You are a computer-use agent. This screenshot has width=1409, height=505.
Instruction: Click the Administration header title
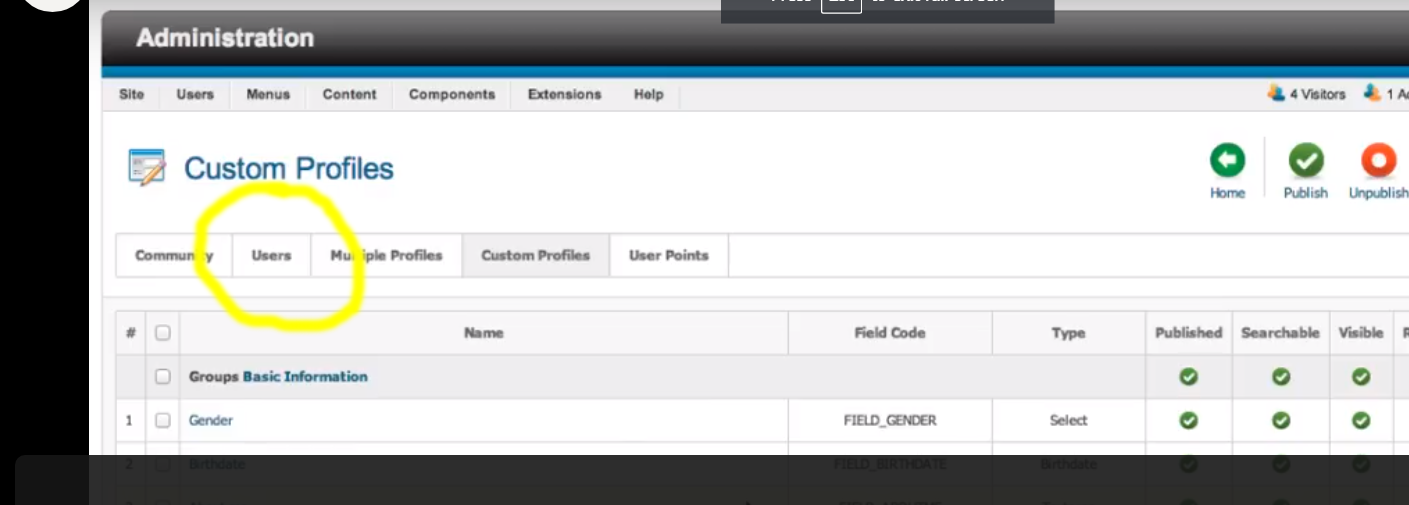point(225,38)
